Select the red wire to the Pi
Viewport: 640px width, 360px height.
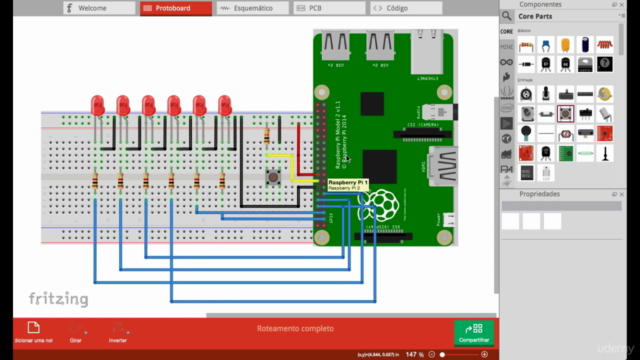(x=299, y=149)
